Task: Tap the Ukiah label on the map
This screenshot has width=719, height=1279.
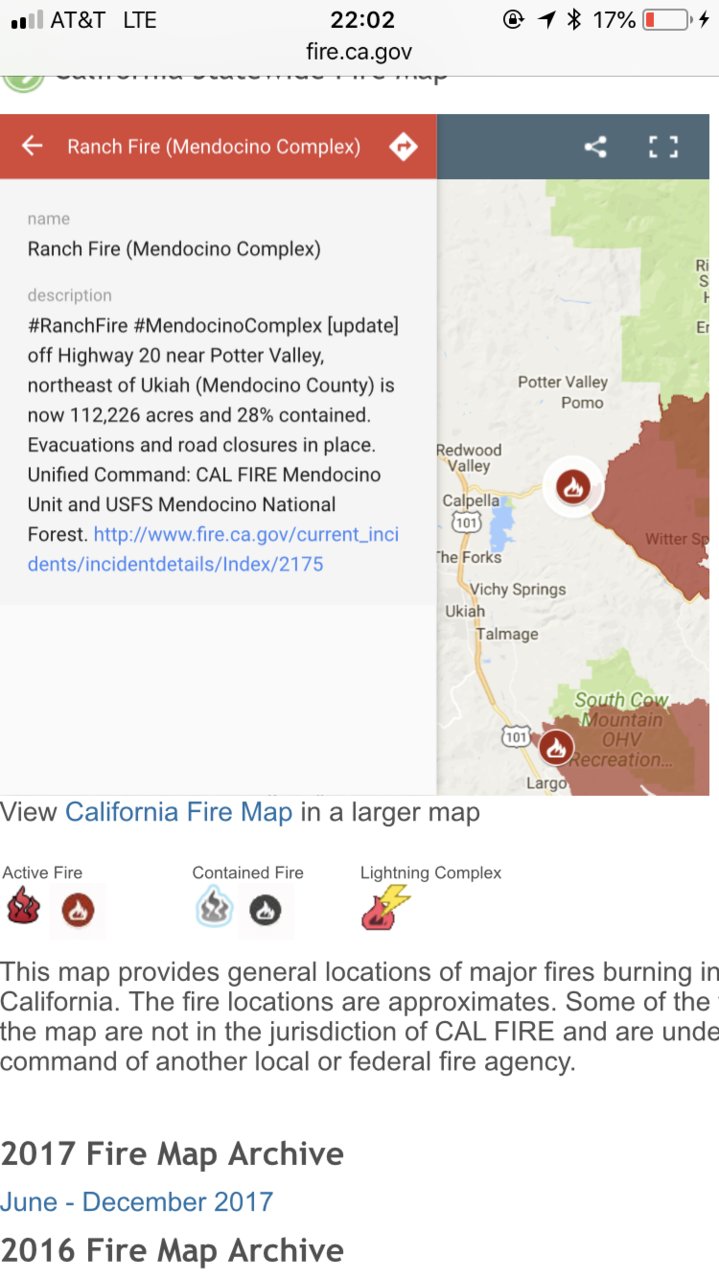Action: pyautogui.click(x=465, y=611)
